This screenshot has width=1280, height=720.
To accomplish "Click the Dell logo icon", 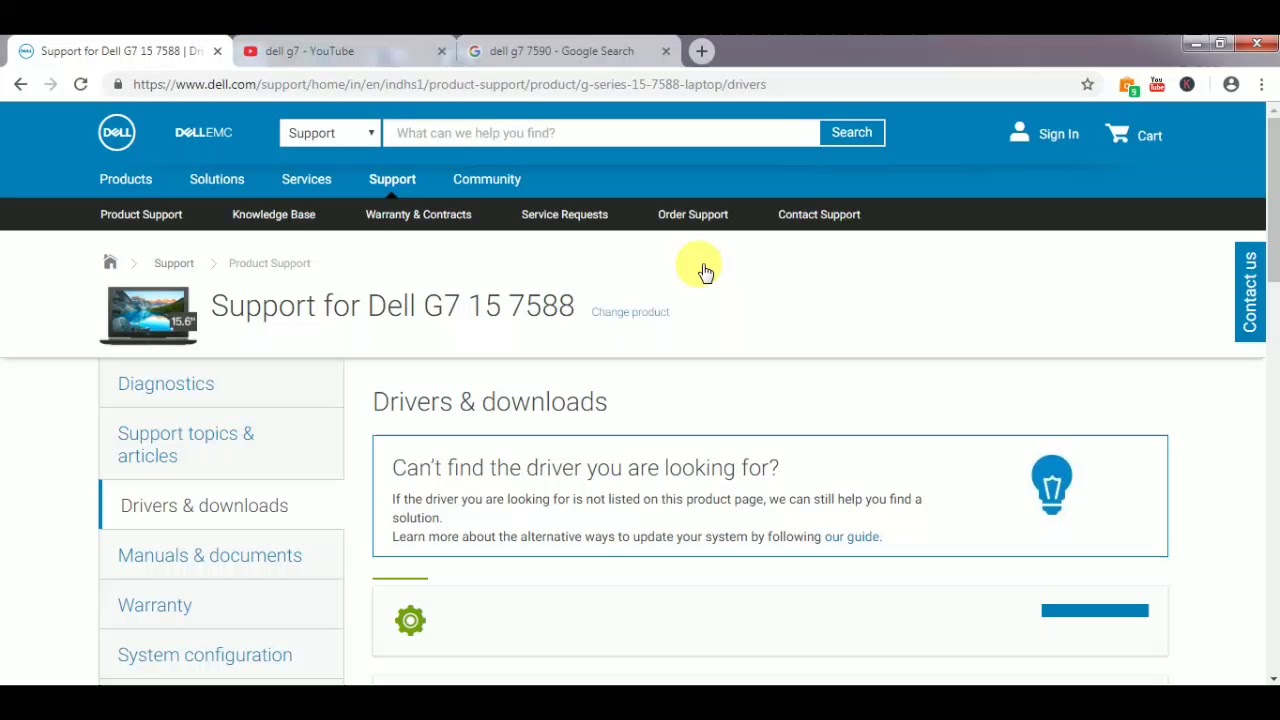I will [117, 132].
